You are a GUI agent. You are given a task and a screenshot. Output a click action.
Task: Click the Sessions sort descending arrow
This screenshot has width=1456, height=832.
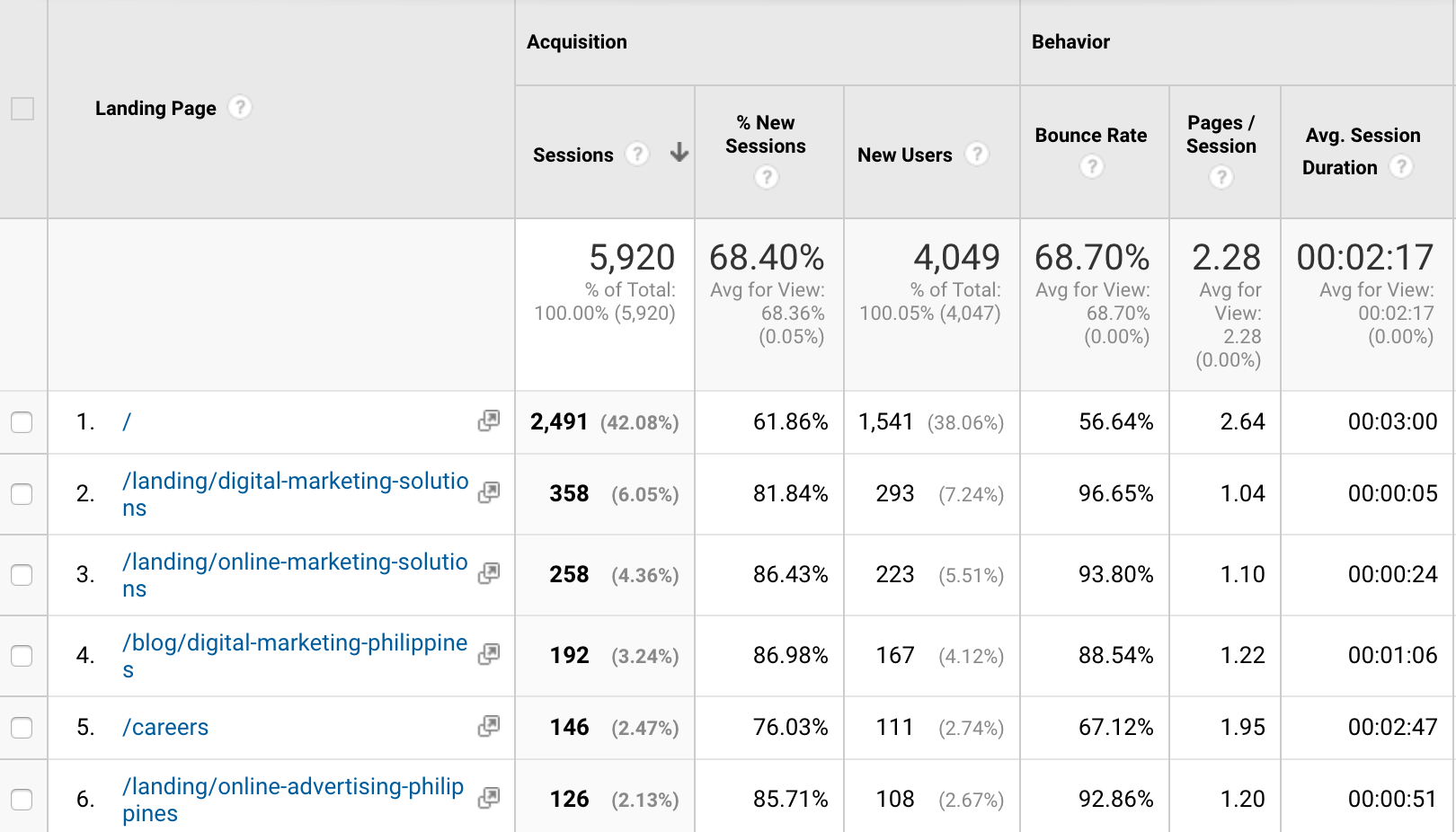coord(679,154)
